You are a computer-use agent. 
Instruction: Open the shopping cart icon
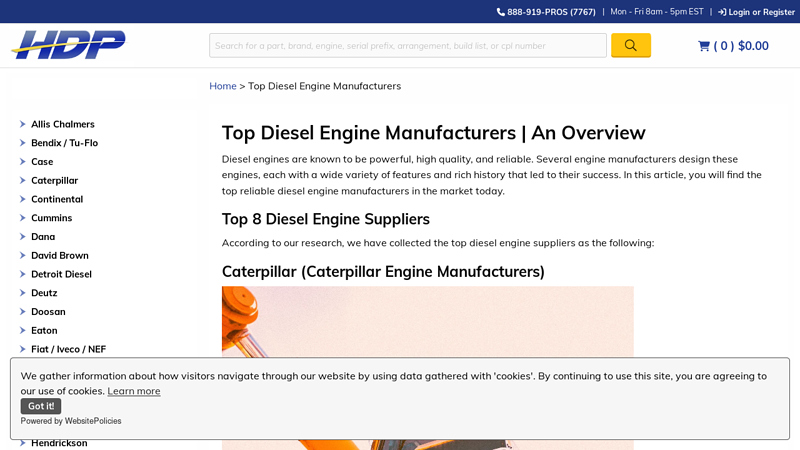[x=704, y=46]
